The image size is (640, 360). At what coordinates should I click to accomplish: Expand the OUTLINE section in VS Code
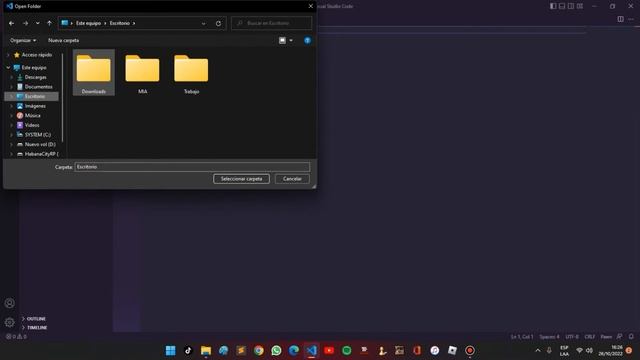(x=36, y=319)
